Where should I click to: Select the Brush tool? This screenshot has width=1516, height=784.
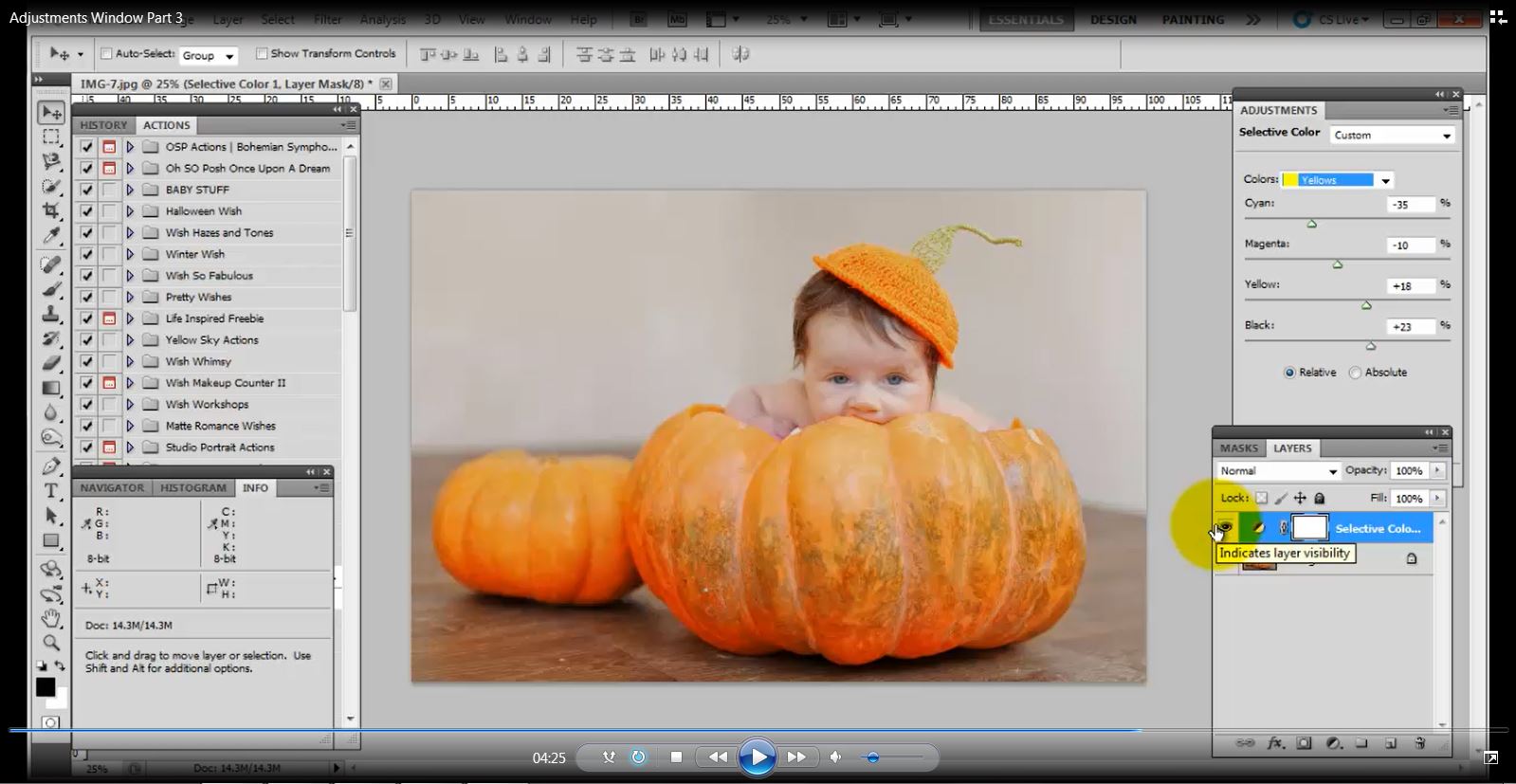51,289
